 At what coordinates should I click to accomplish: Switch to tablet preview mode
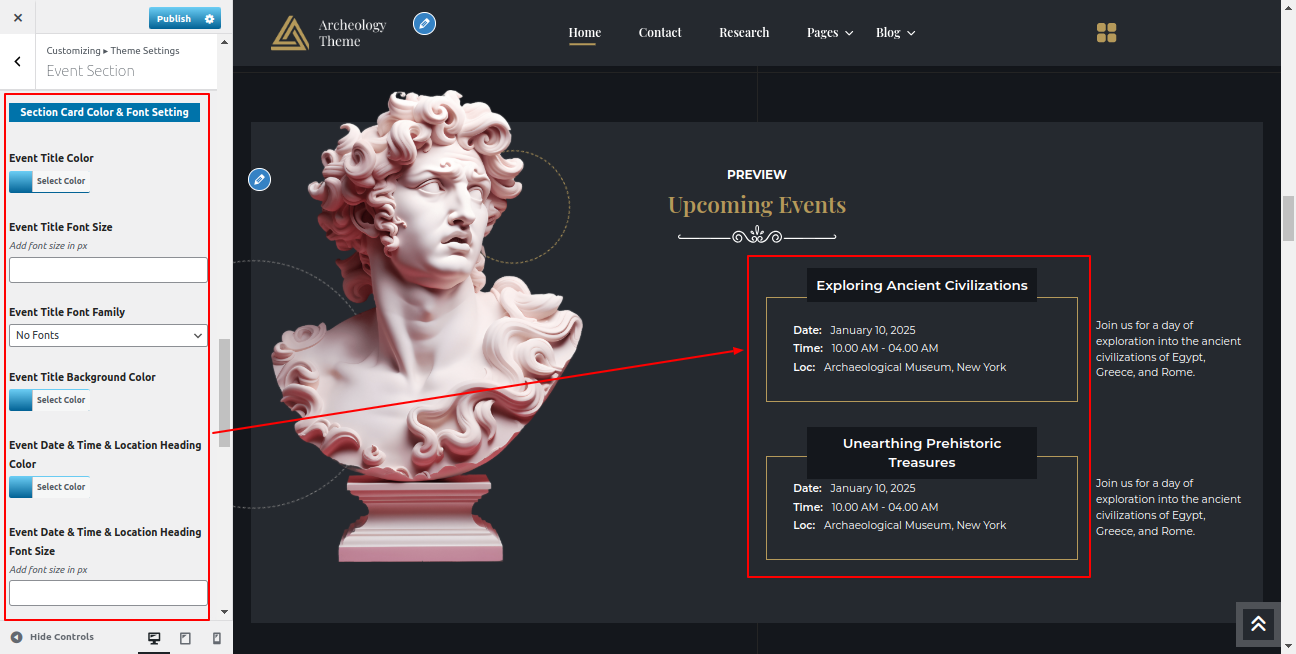(185, 638)
